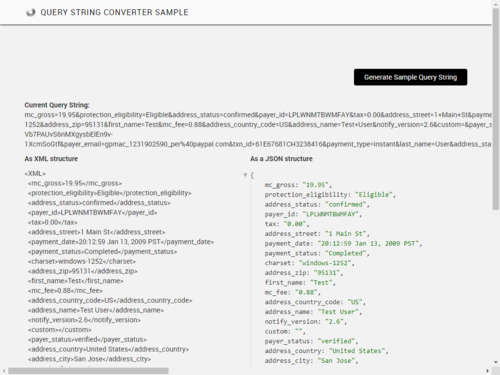This screenshot has height=375, width=500.
Task: Click the JSON protection_eligibility "Eligible" entry
Action: tap(330, 195)
